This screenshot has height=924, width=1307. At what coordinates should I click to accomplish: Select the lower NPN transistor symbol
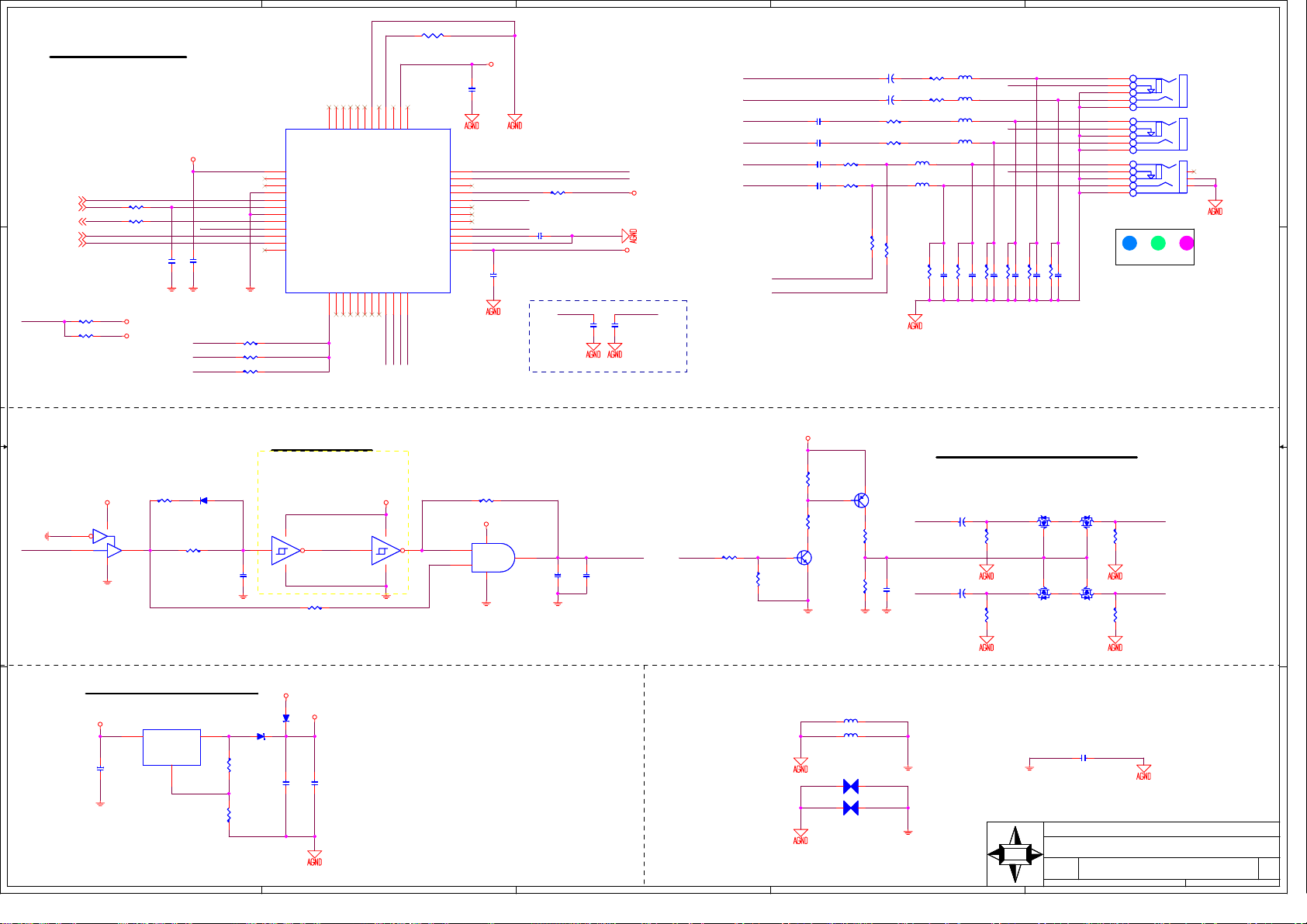[804, 558]
